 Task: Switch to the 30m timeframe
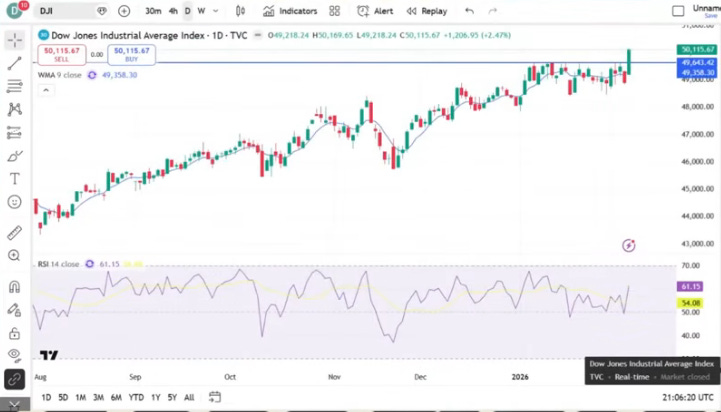click(153, 11)
